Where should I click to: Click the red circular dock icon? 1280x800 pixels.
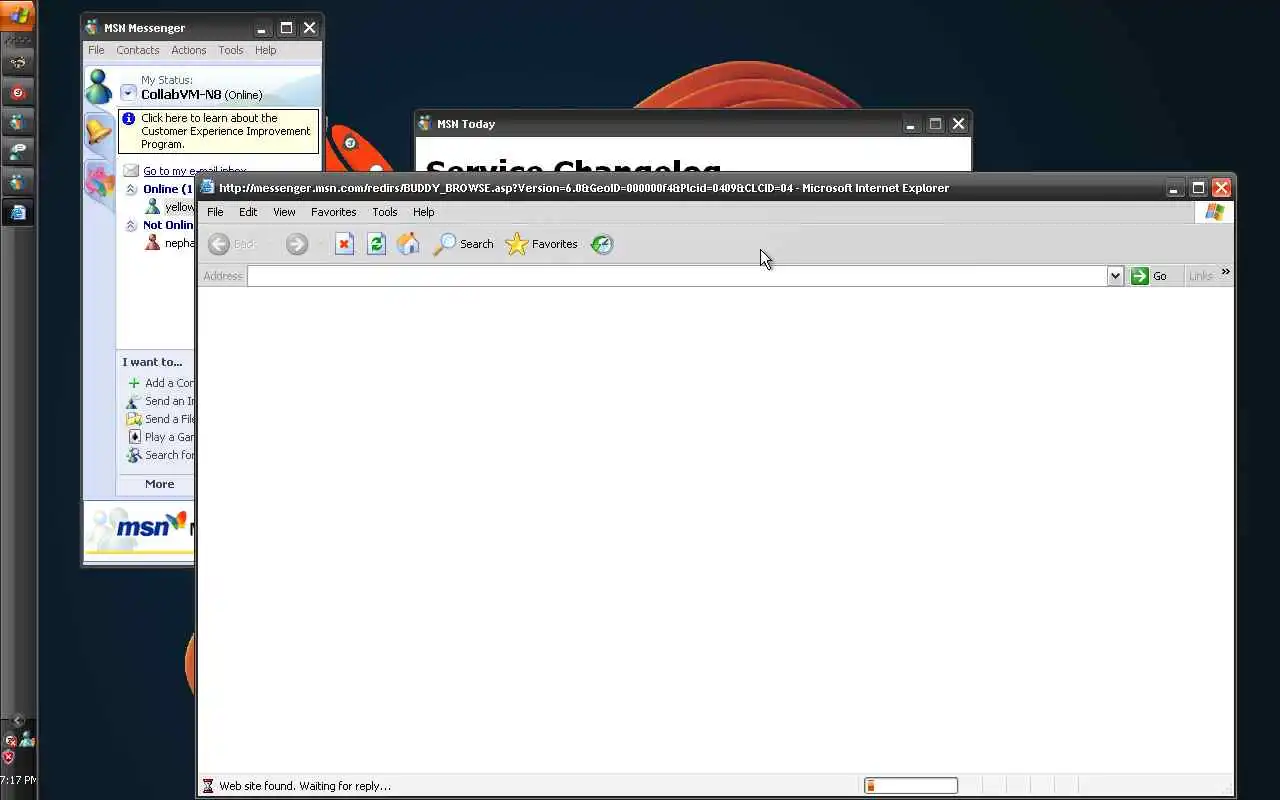18,93
